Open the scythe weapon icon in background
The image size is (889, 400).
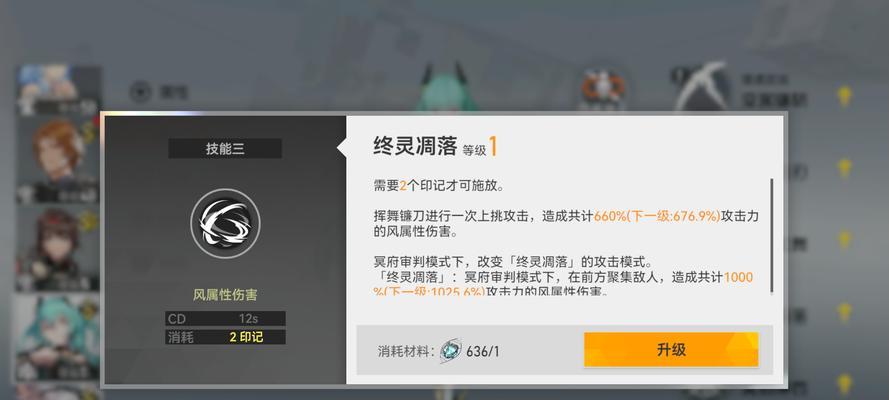click(701, 87)
